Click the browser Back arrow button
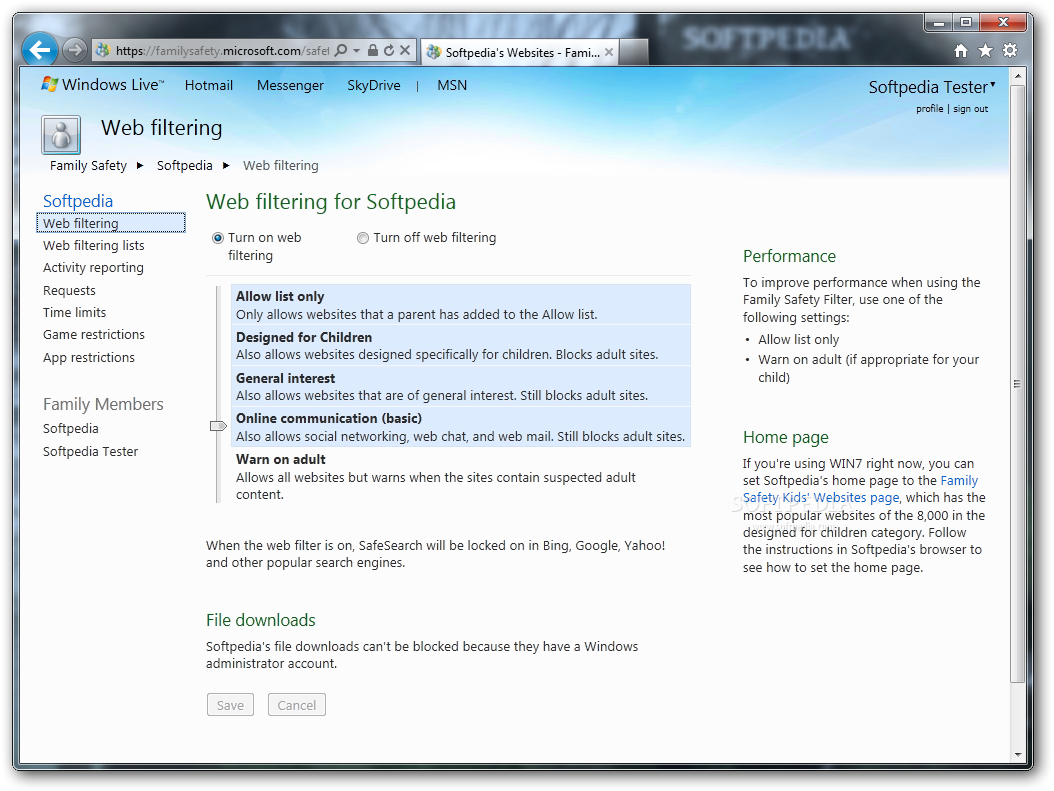Image resolution: width=1054 pixels, height=791 pixels. pos(40,50)
